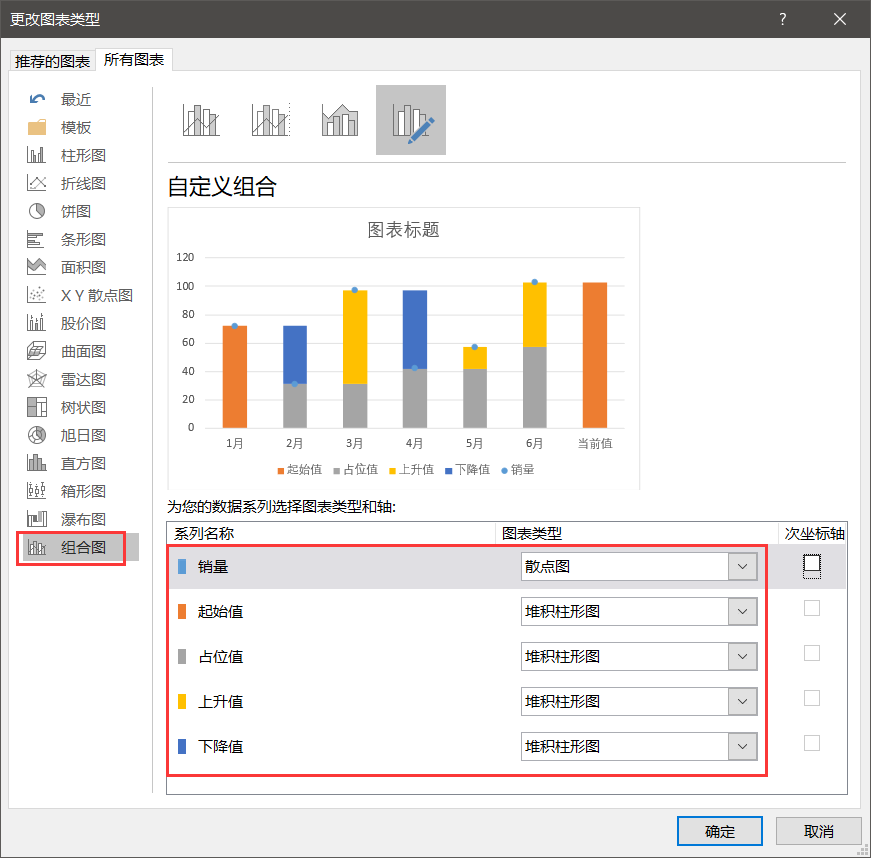Click the 销量 legend entry in preview
The image size is (871, 858).
point(518,470)
